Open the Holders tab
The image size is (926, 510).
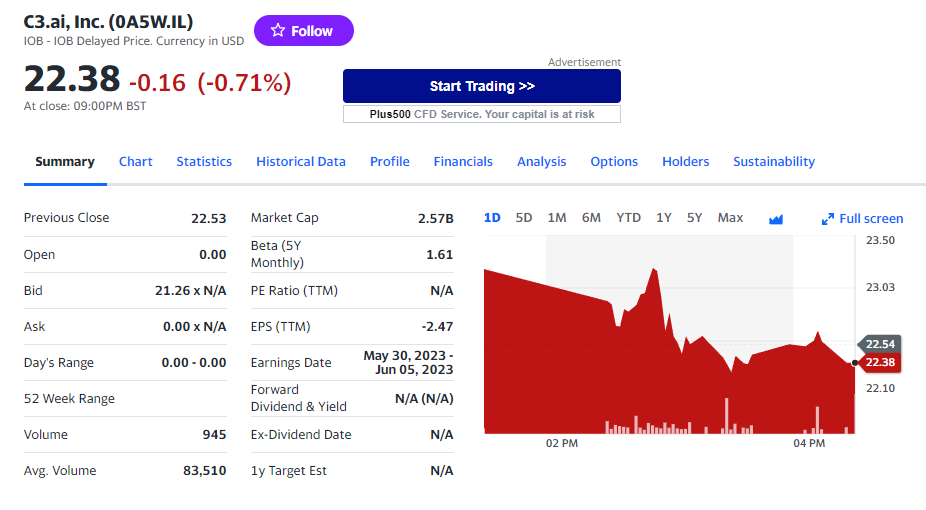coord(686,162)
